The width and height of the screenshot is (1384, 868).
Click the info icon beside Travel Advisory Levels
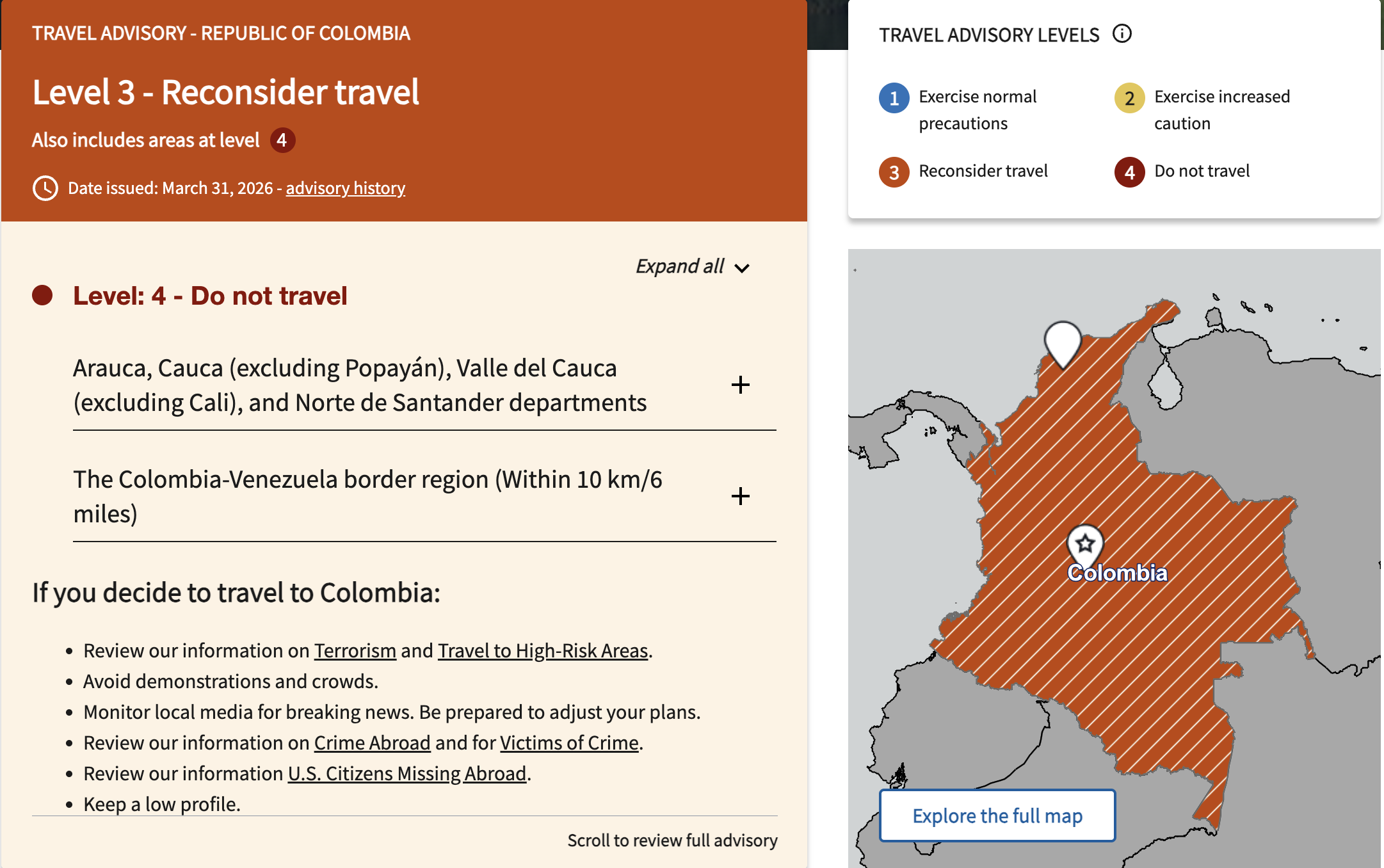[x=1122, y=33]
